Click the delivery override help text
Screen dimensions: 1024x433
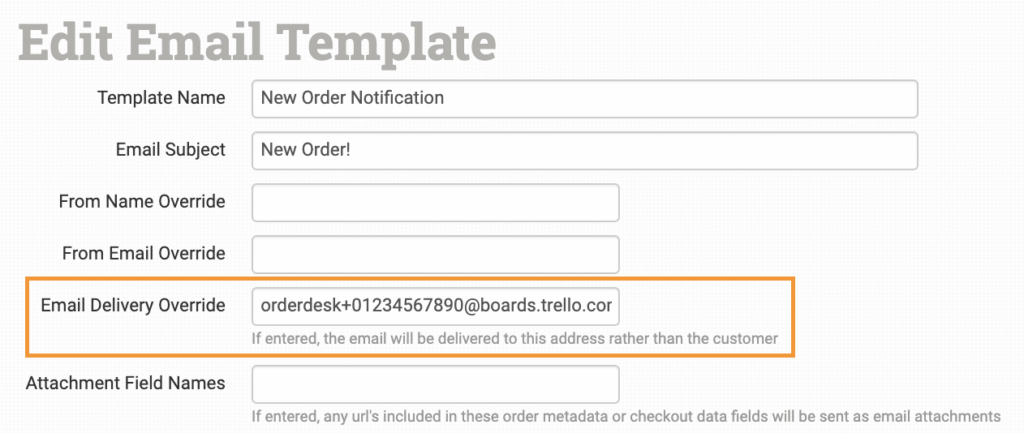tap(514, 338)
